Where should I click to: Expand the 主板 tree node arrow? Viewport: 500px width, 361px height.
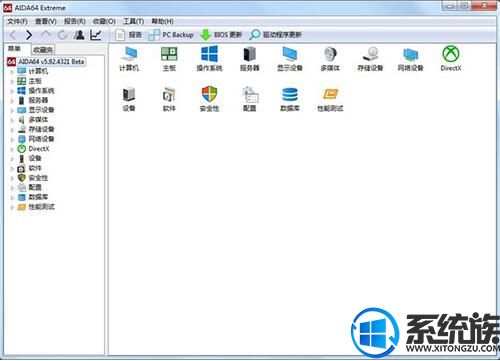(12, 81)
